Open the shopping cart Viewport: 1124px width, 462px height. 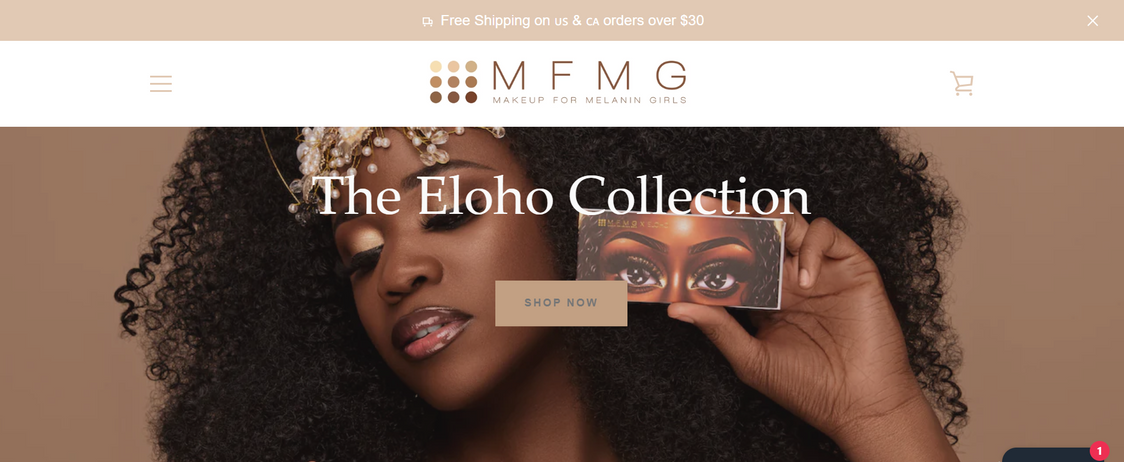point(962,83)
